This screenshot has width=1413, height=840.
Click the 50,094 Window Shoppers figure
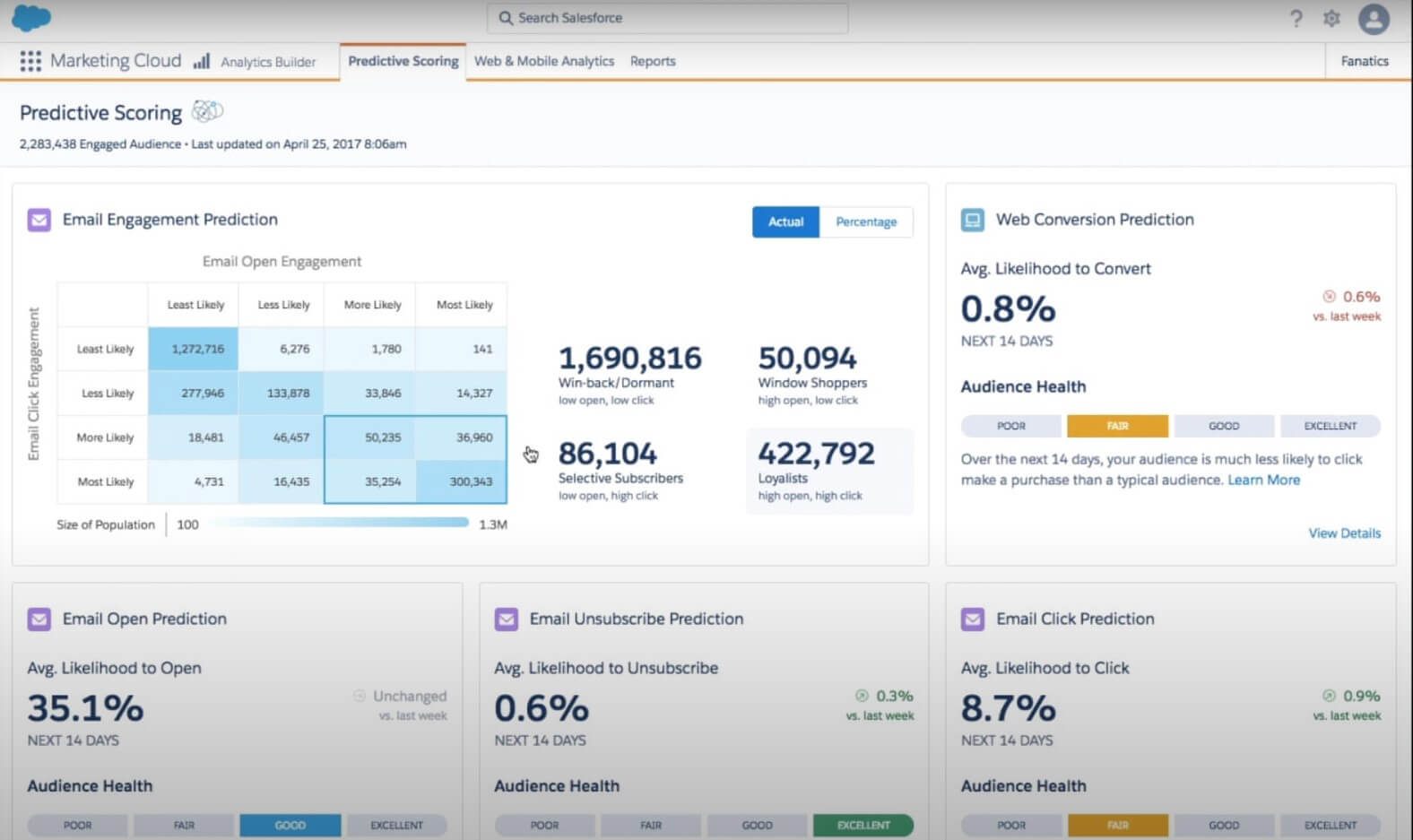[x=807, y=358]
